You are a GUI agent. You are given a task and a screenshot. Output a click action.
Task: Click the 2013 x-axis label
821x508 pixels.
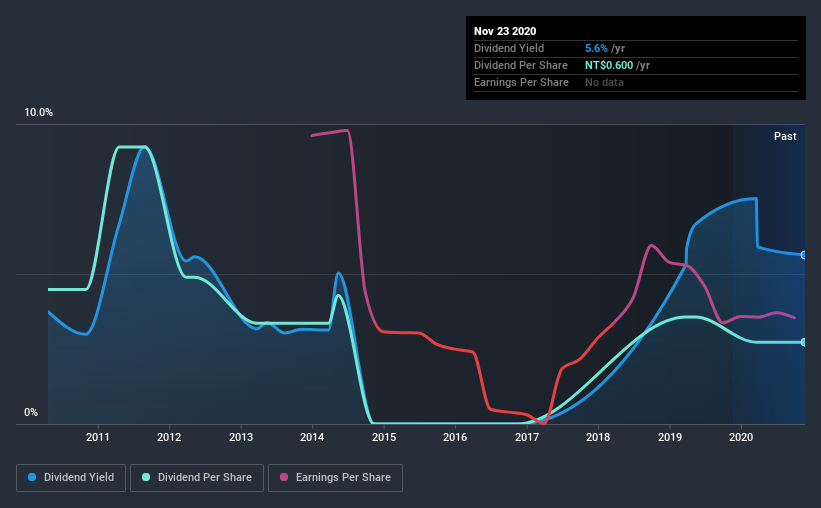pyautogui.click(x=241, y=437)
